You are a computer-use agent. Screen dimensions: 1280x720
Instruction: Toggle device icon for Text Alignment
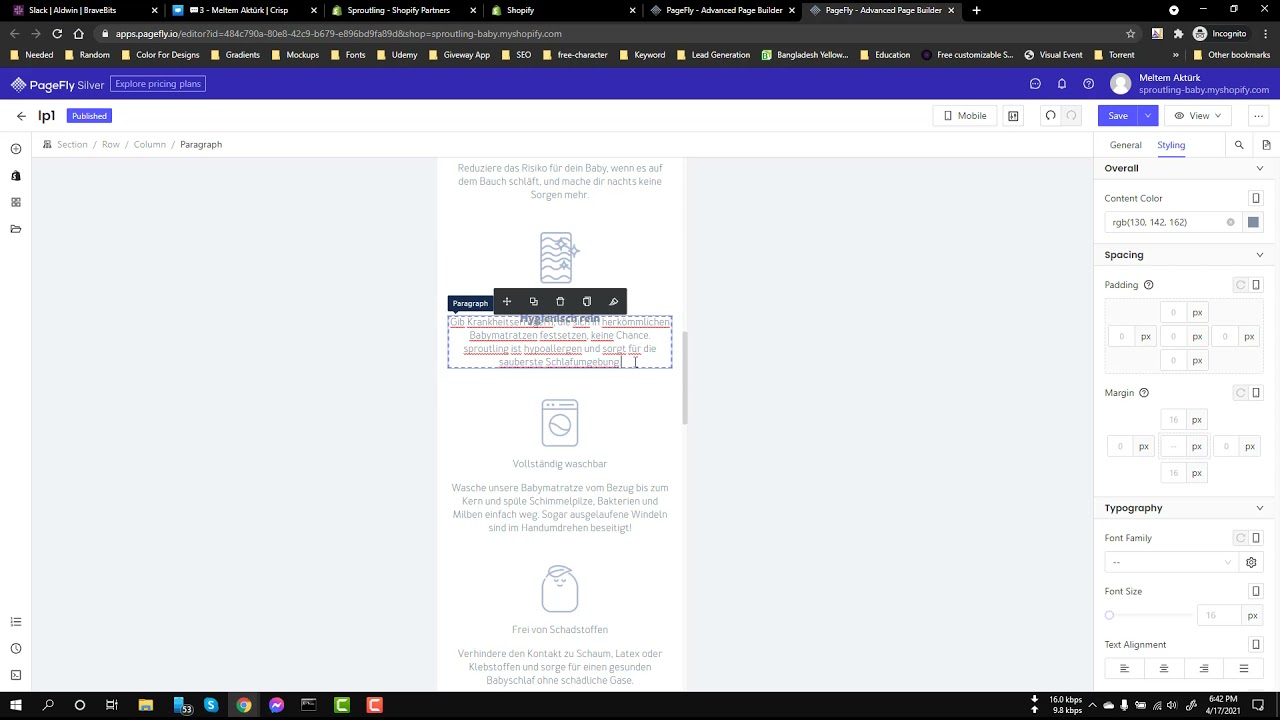coord(1256,645)
